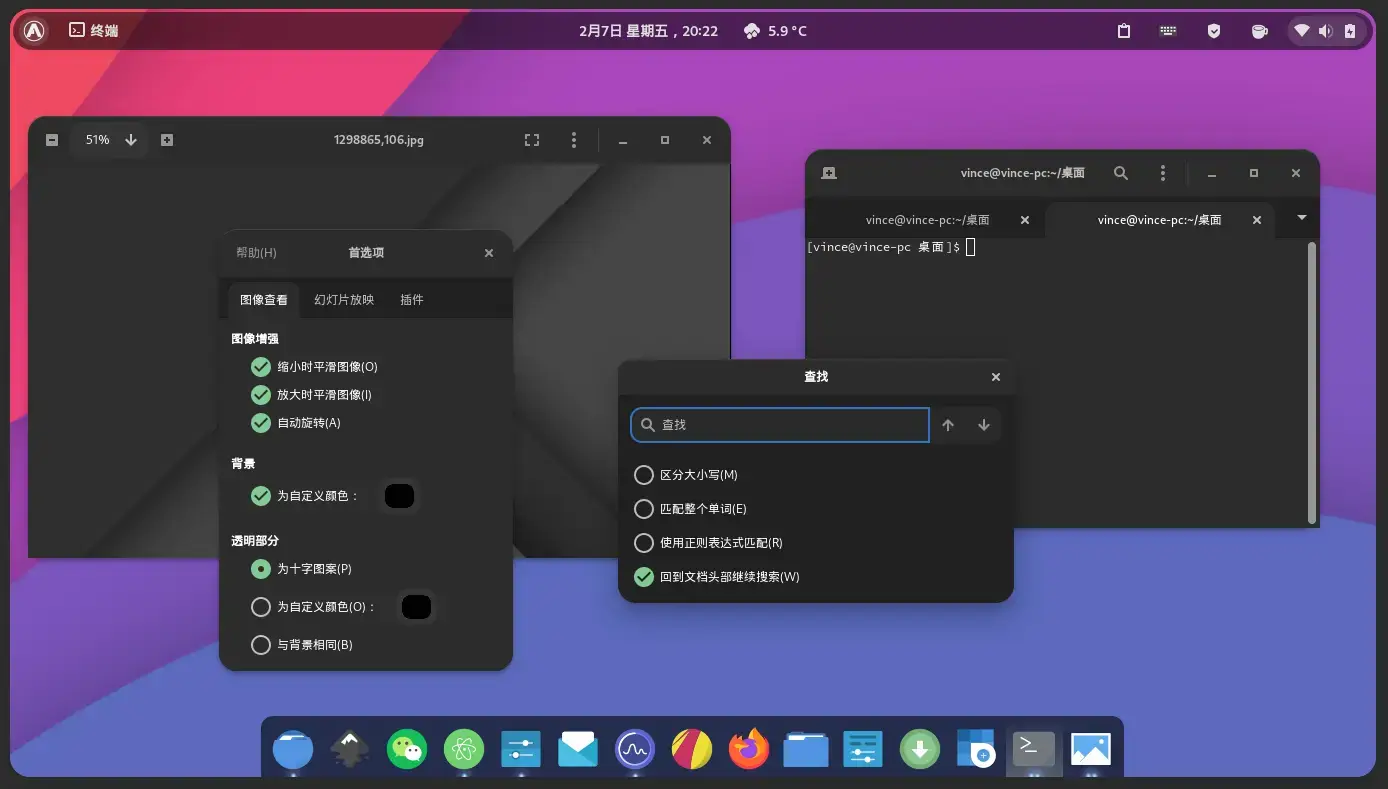
Task: Open the terminal search icon
Action: (x=1121, y=172)
